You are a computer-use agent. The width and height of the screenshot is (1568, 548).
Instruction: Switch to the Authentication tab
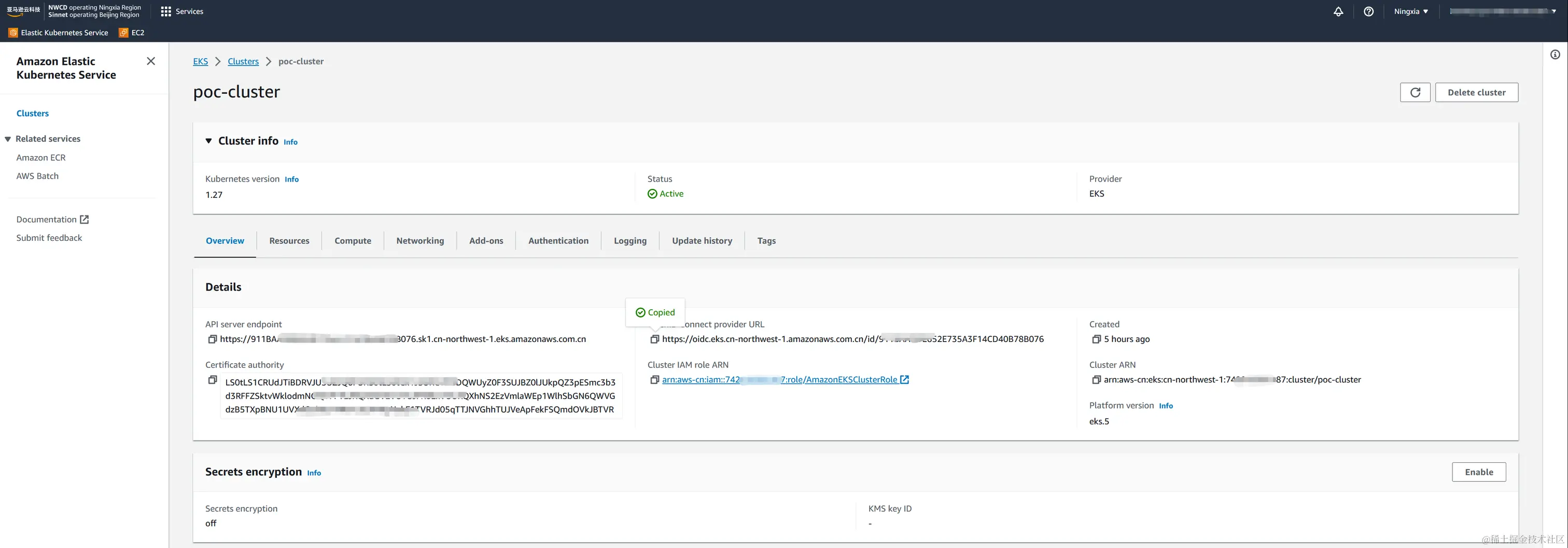click(558, 241)
